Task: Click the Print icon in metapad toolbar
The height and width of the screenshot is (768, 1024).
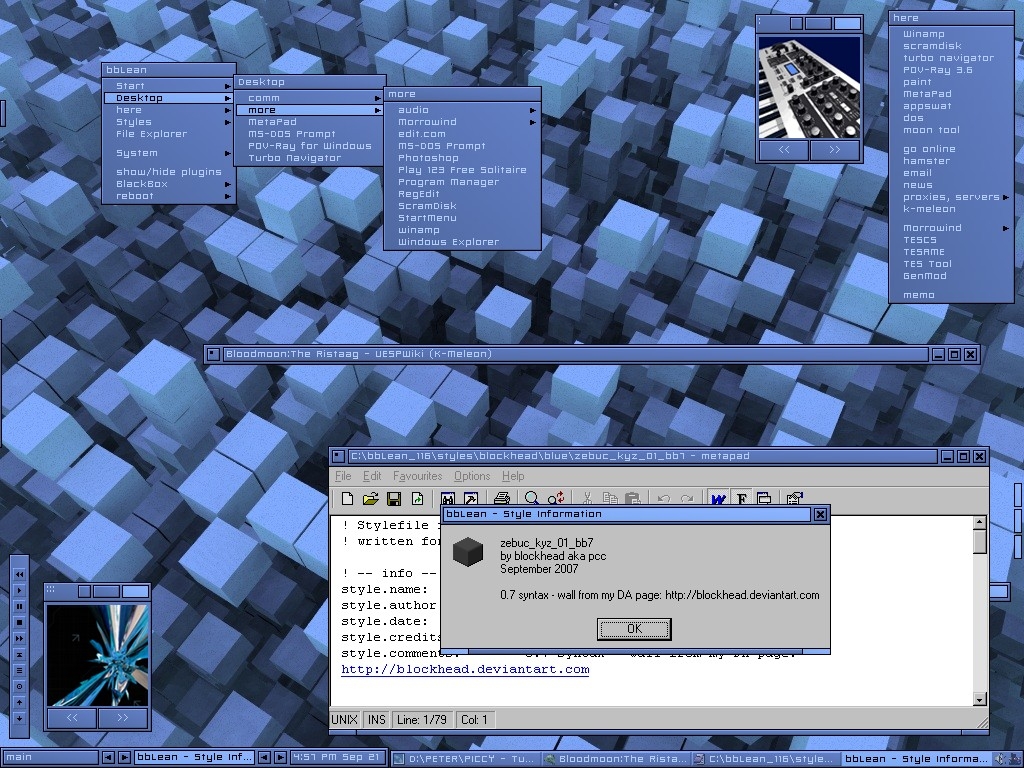Action: [502, 499]
